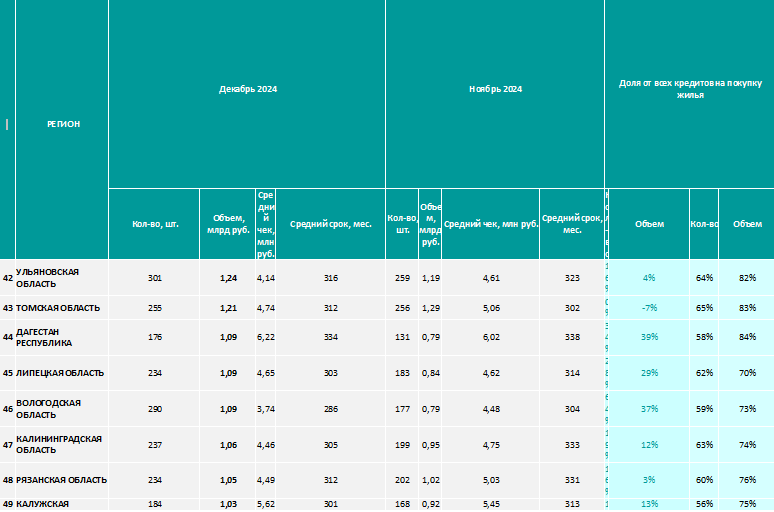Click the 37% cell in Вологодская row
774x512 pixels.
(649, 409)
